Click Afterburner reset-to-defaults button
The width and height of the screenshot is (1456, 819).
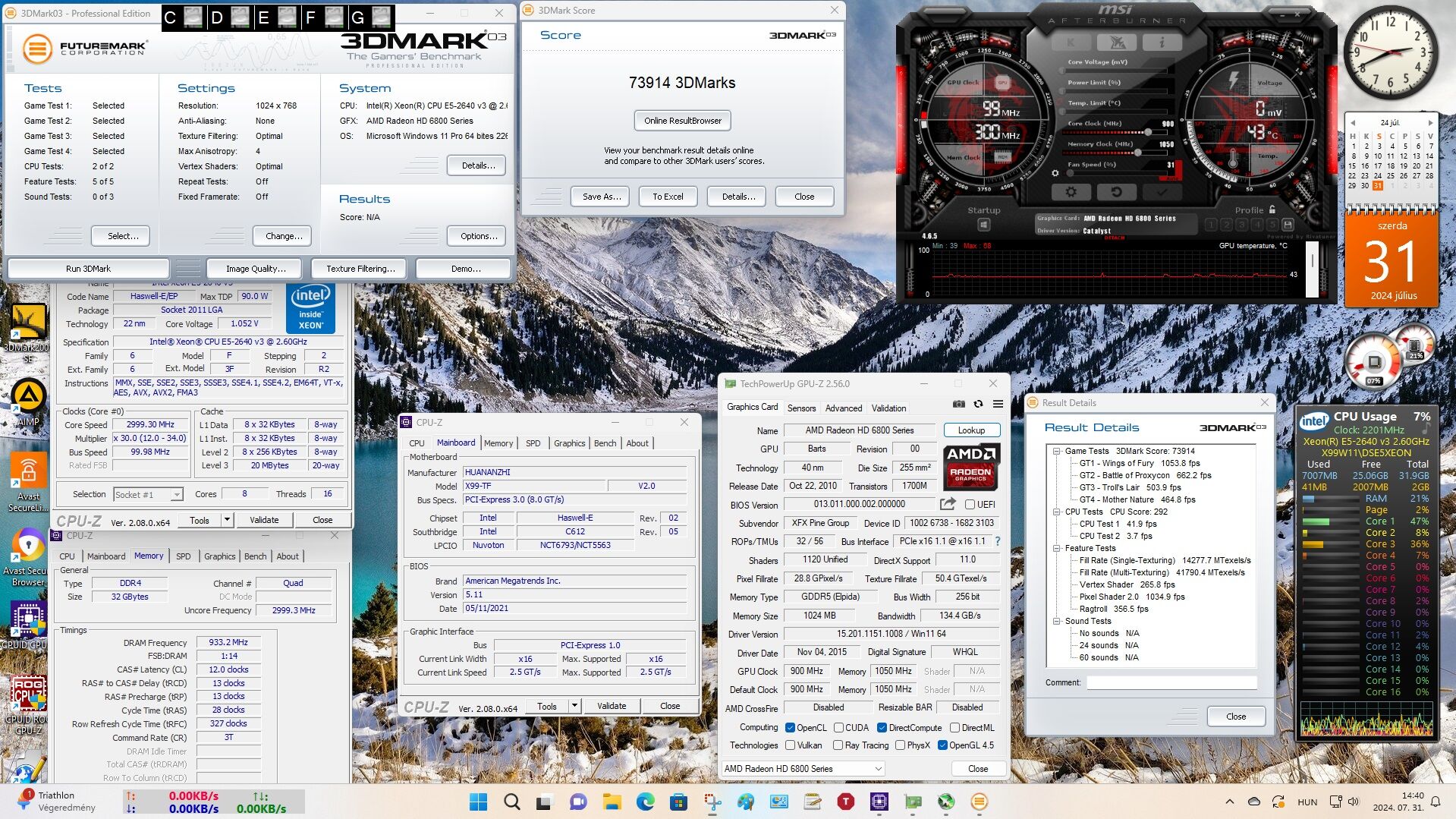[1116, 192]
